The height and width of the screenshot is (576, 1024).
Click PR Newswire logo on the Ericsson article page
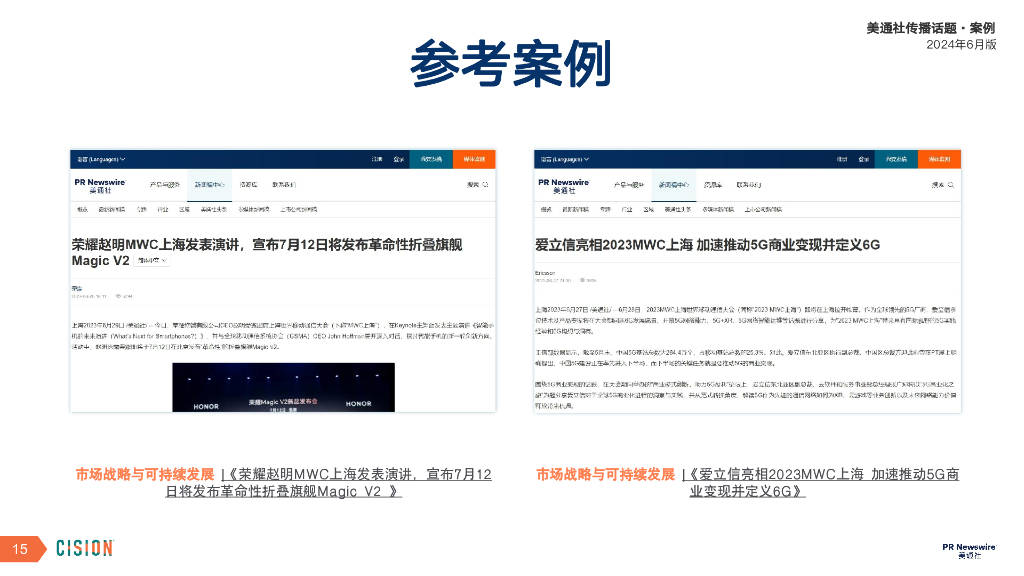(x=564, y=185)
